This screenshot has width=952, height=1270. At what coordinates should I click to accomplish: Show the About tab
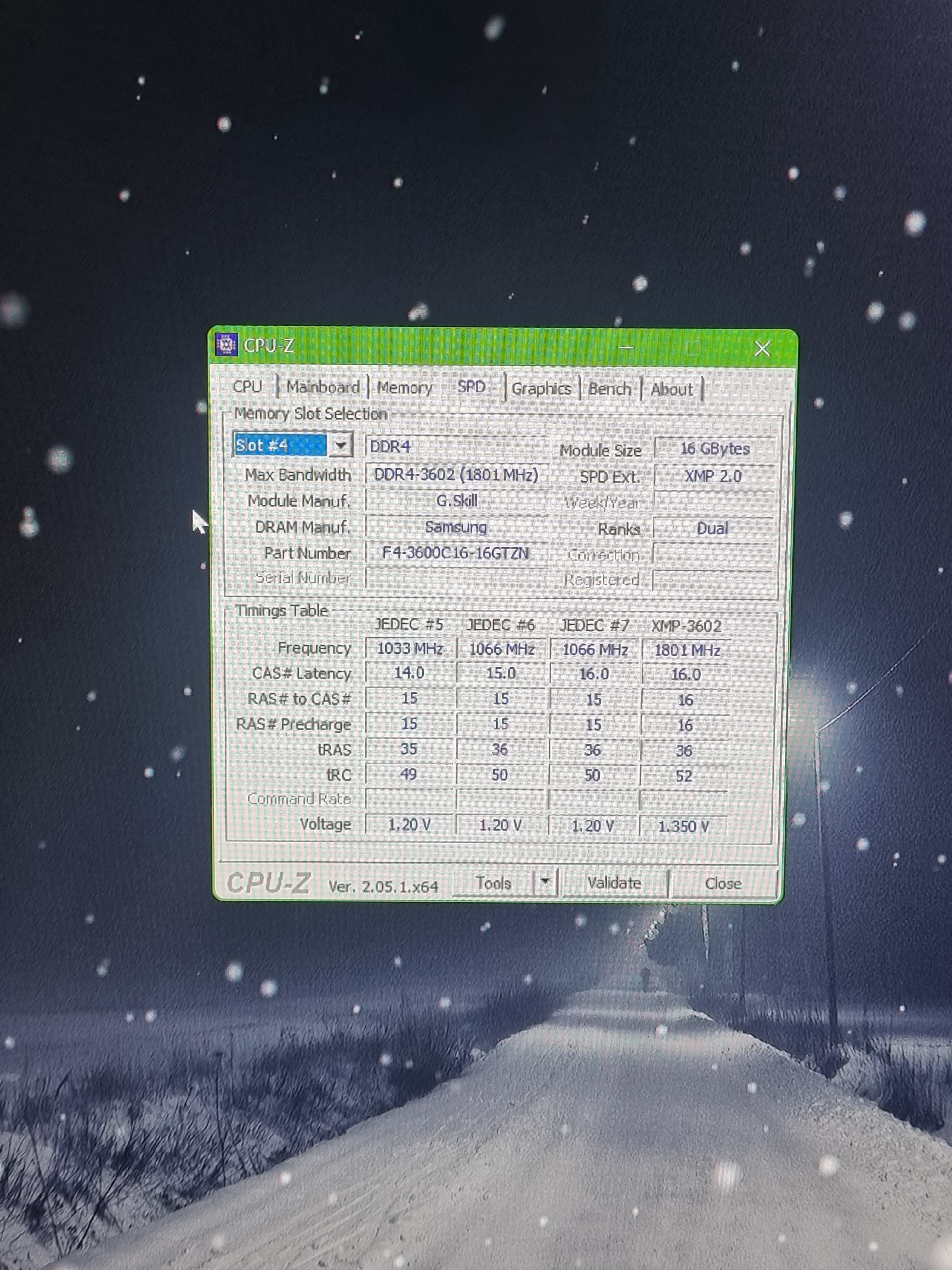tap(671, 389)
